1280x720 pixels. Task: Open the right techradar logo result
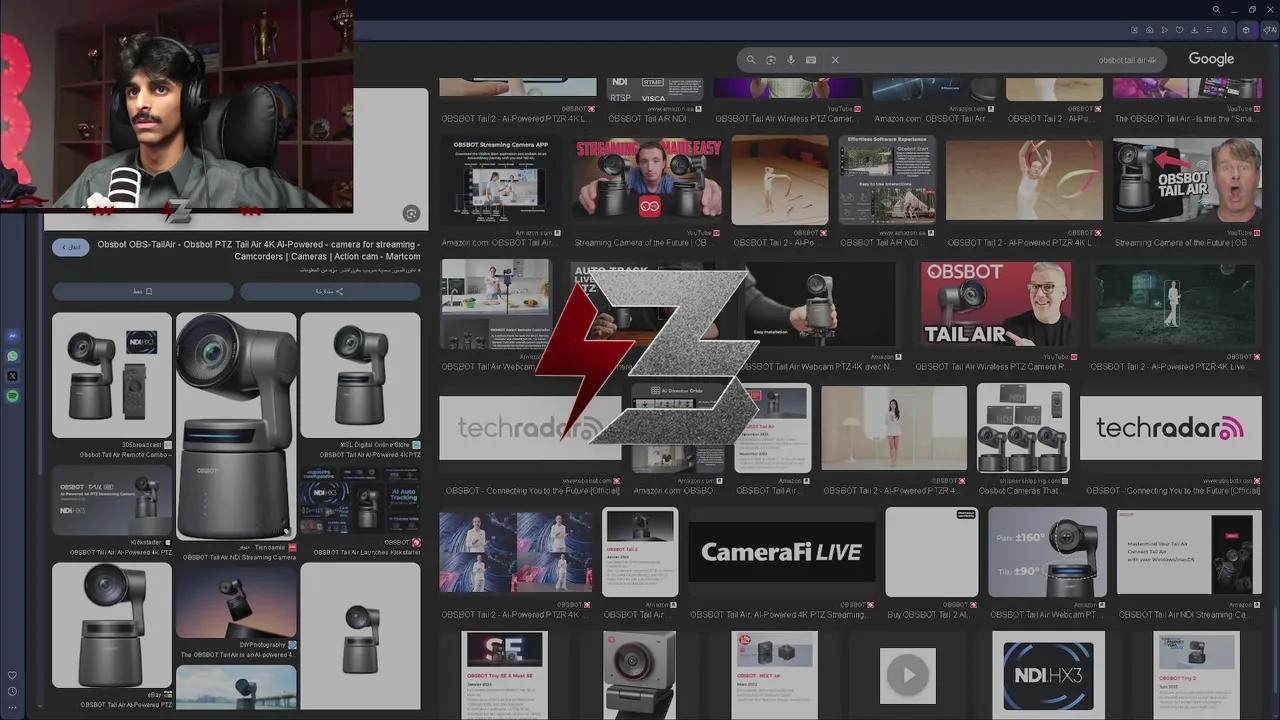1170,428
